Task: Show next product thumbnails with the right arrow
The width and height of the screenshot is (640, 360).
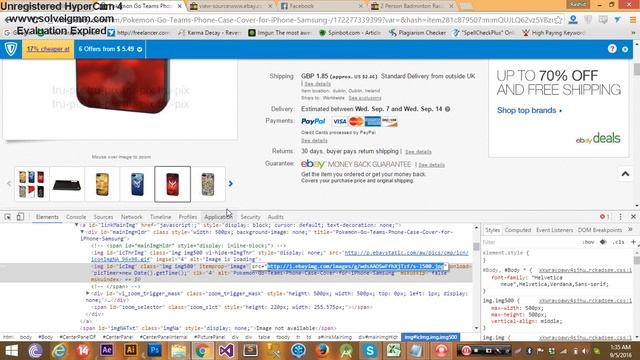Action: [231, 184]
